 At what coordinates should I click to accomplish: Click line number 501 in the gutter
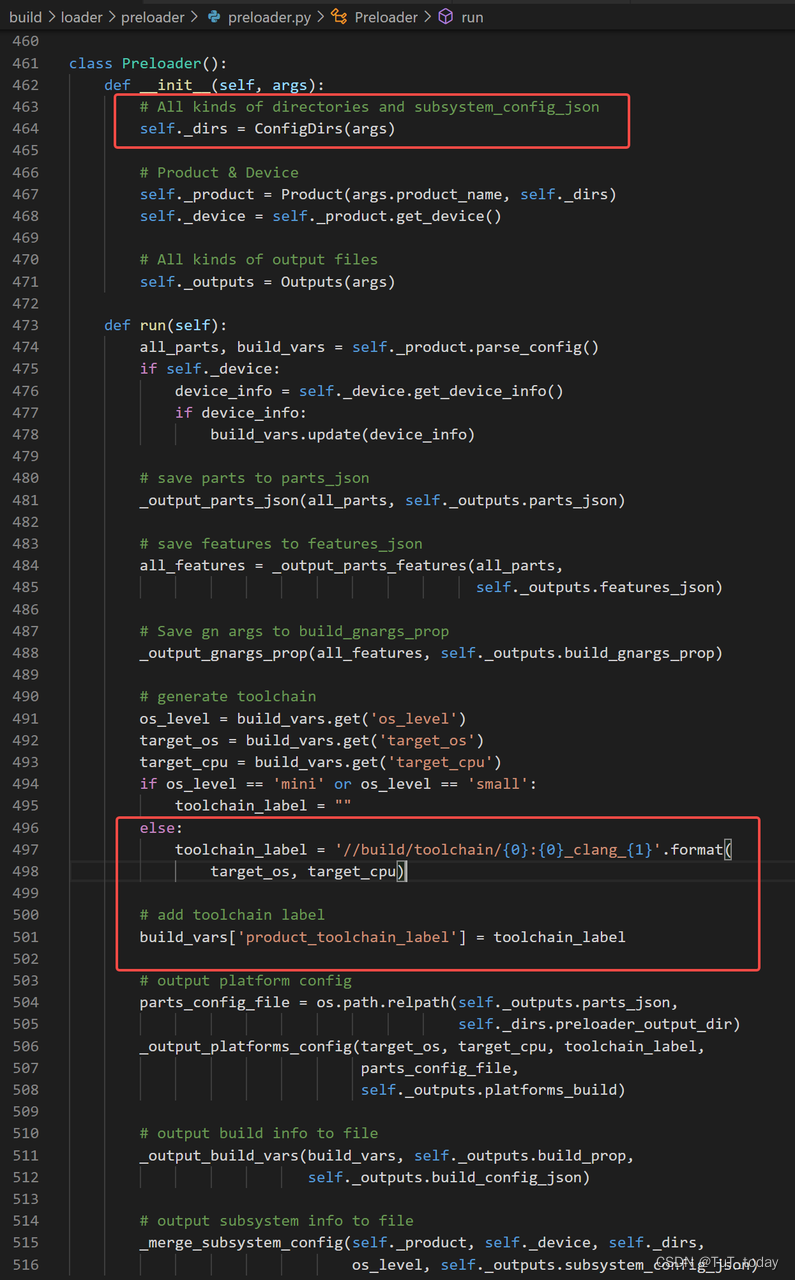click(24, 937)
